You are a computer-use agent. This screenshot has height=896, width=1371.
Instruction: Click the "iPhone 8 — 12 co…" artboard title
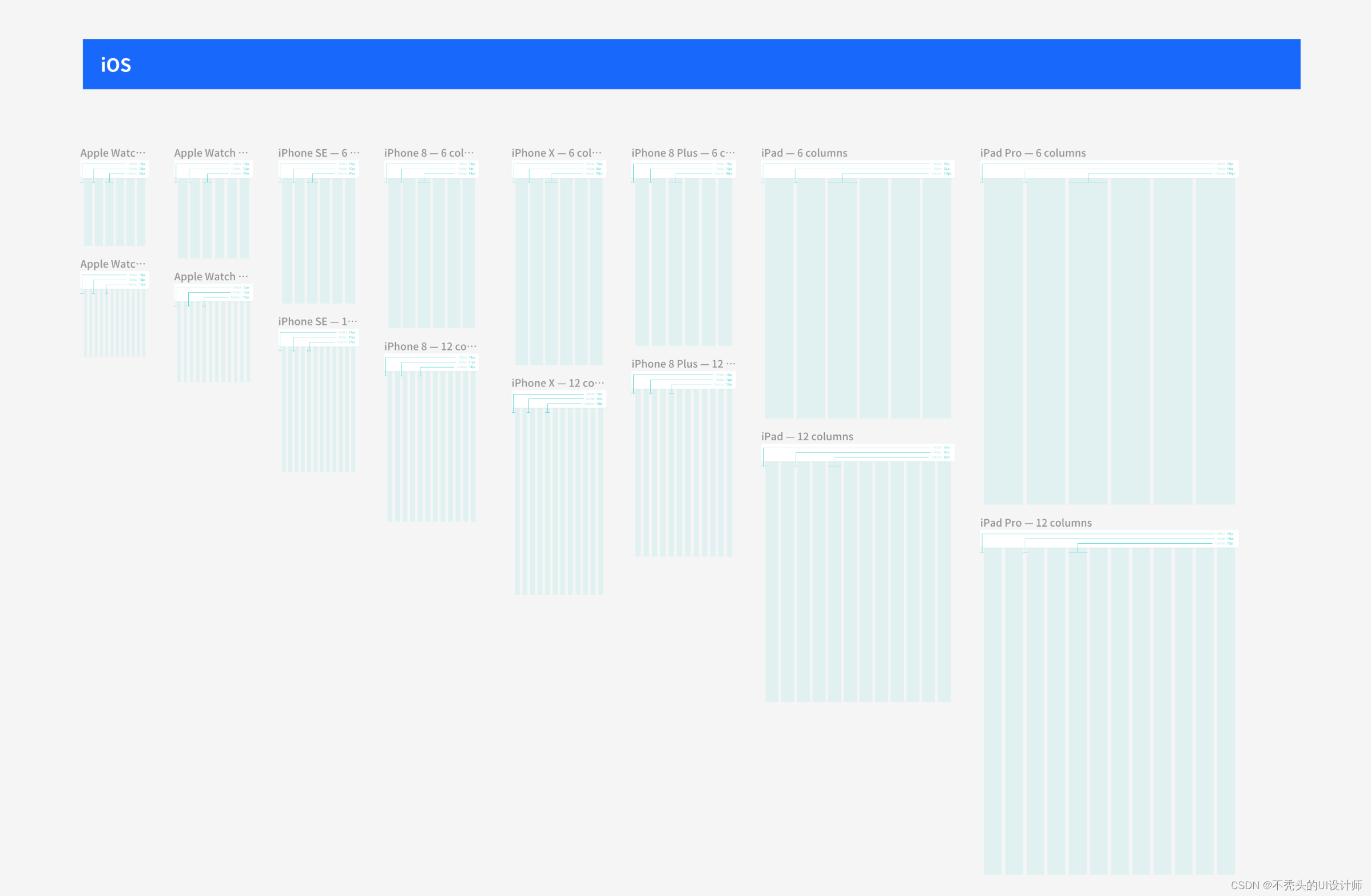point(430,346)
